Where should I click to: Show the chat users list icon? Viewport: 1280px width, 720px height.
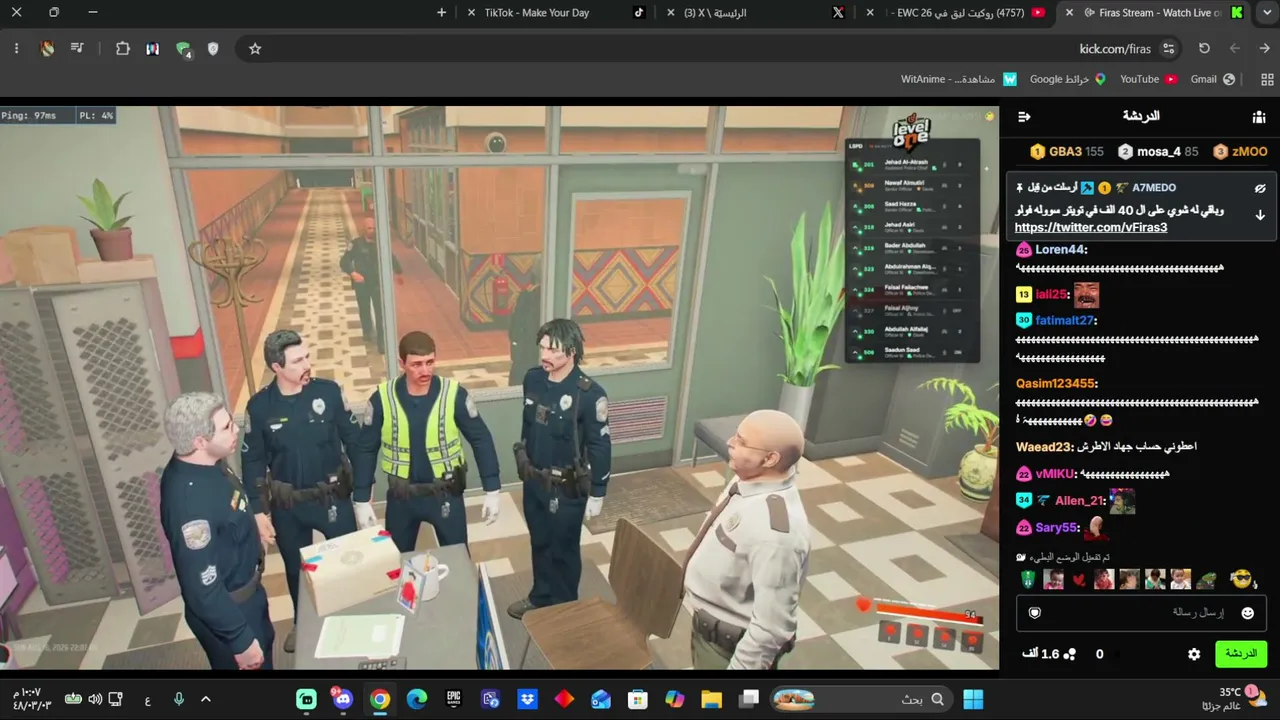1259,117
